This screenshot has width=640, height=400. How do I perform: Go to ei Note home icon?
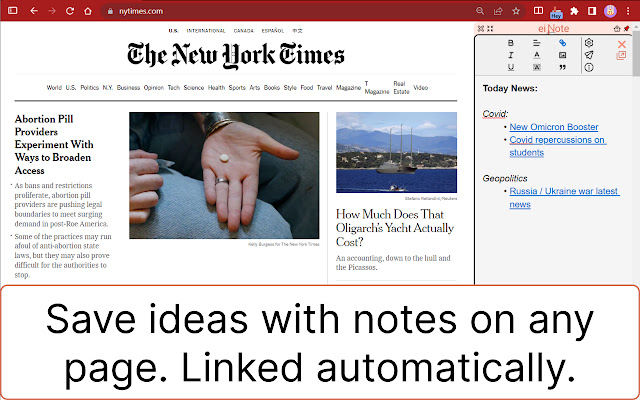coord(617,29)
